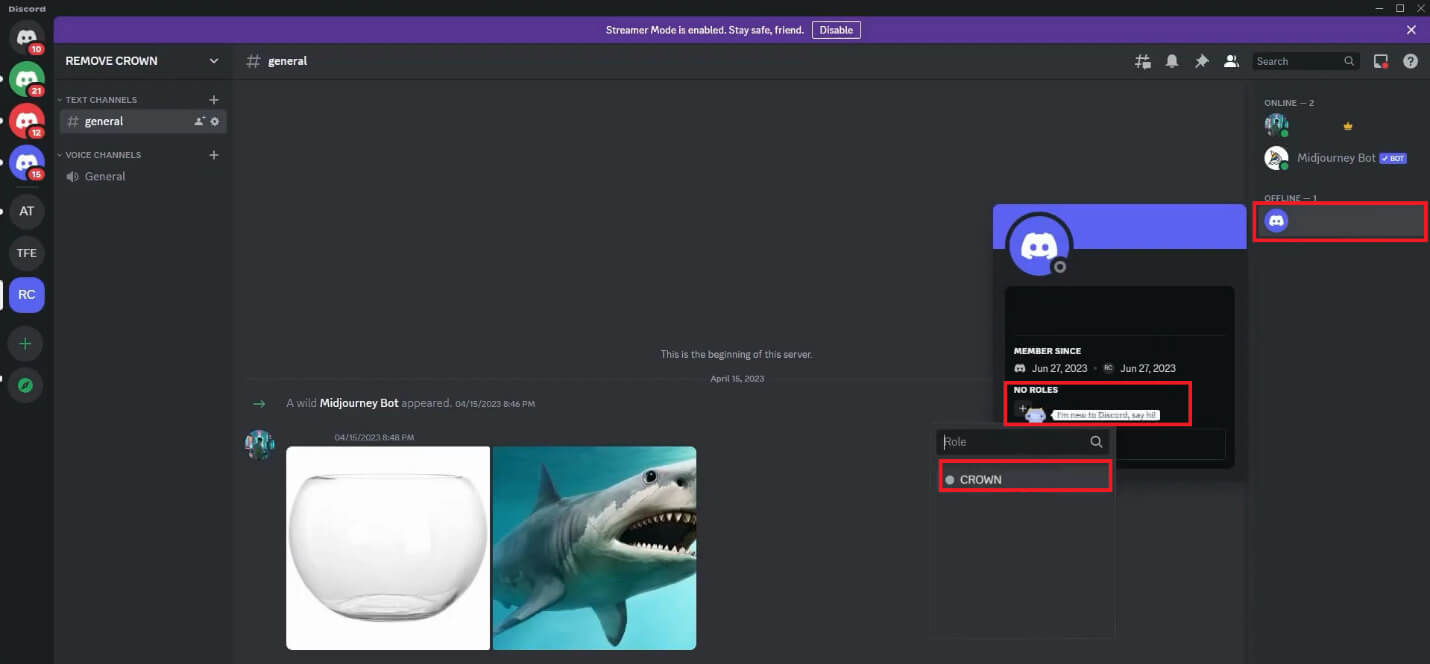Disable Streamer Mode
Viewport: 1430px width, 664px height.
[x=836, y=30]
